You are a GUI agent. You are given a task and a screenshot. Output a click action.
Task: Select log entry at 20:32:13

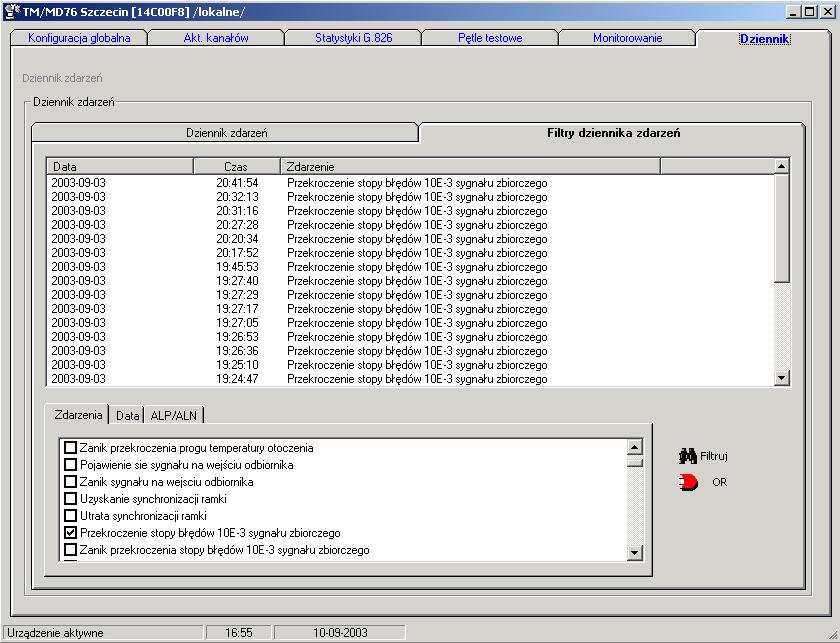pyautogui.click(x=410, y=197)
